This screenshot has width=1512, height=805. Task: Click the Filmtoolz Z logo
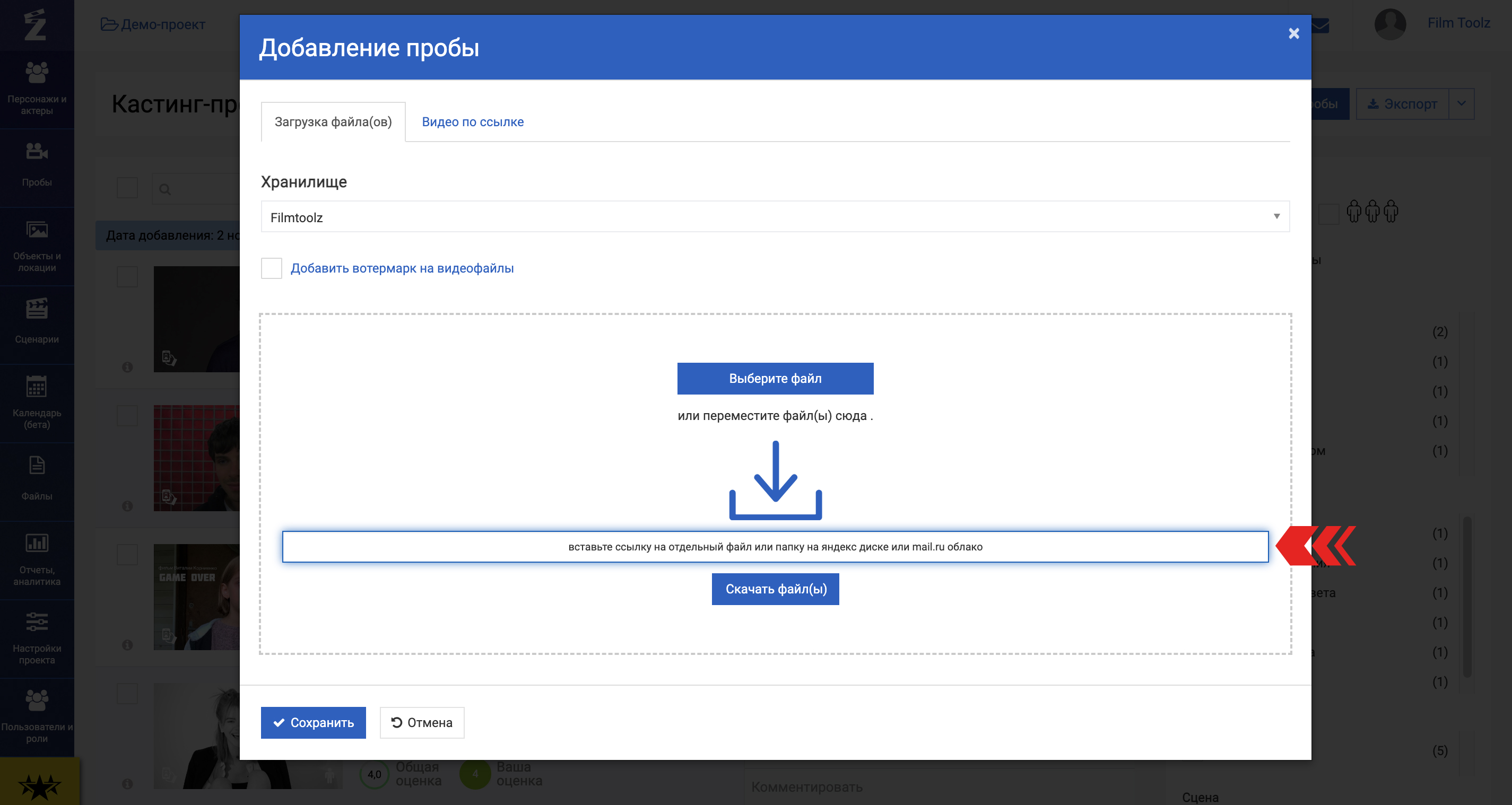tap(35, 24)
